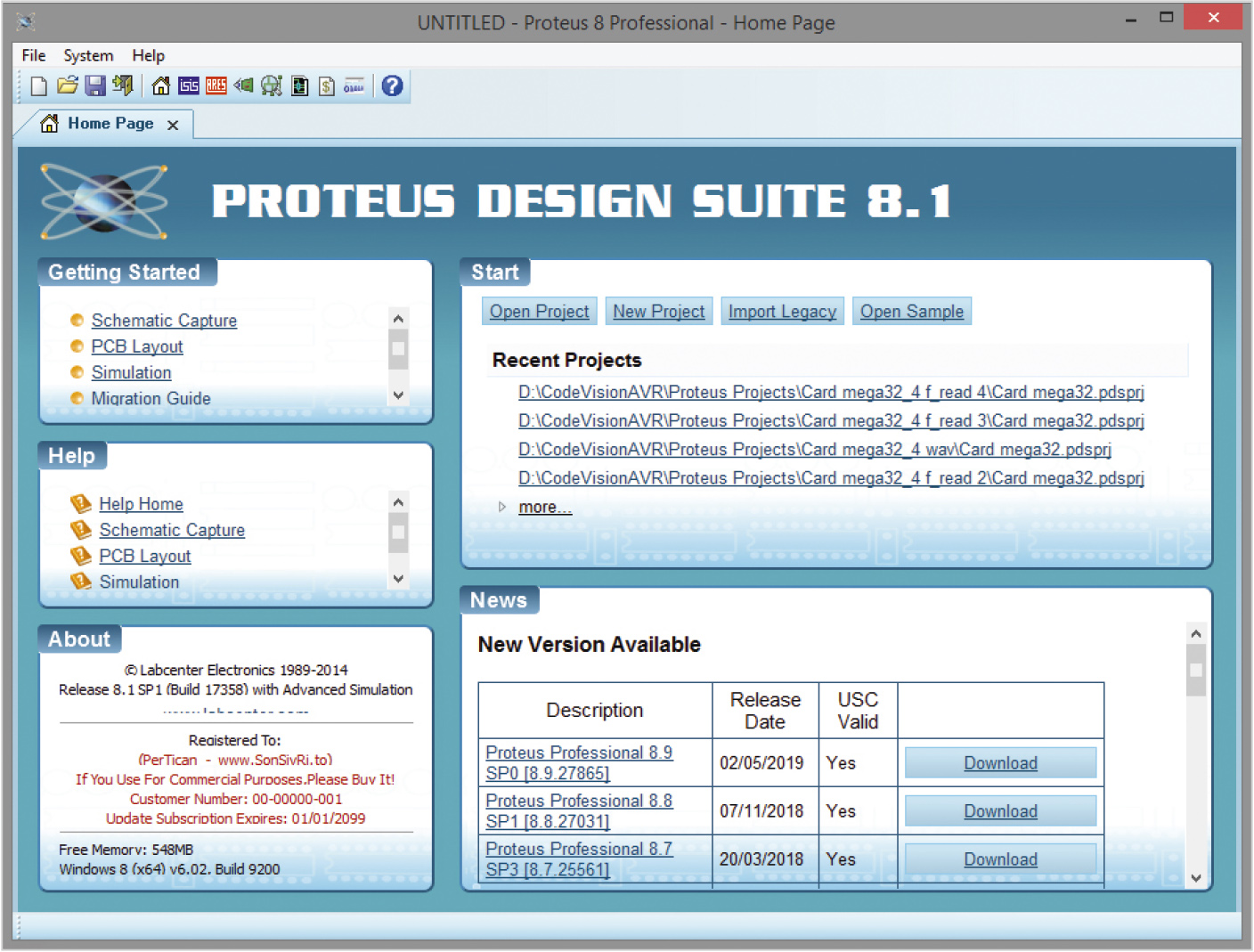The height and width of the screenshot is (952, 1254).
Task: Click News panel scrollbar up arrow
Action: click(1196, 633)
